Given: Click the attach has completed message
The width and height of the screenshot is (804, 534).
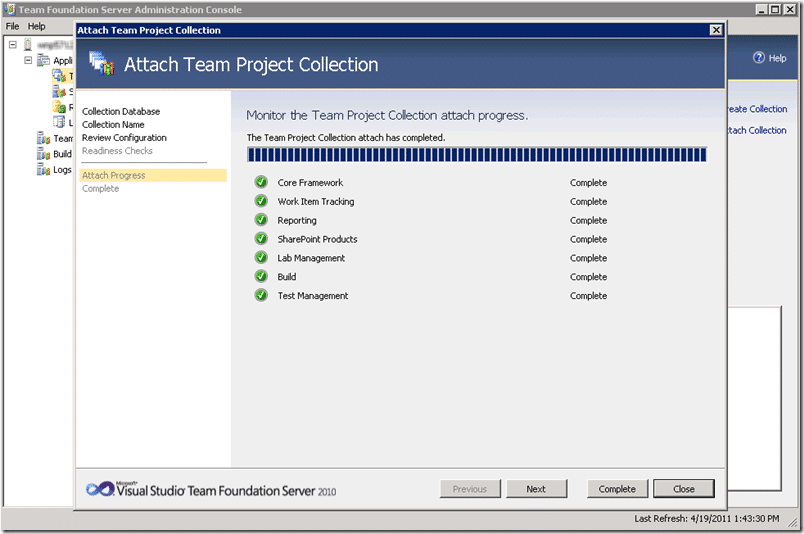Looking at the screenshot, I should click(x=346, y=137).
